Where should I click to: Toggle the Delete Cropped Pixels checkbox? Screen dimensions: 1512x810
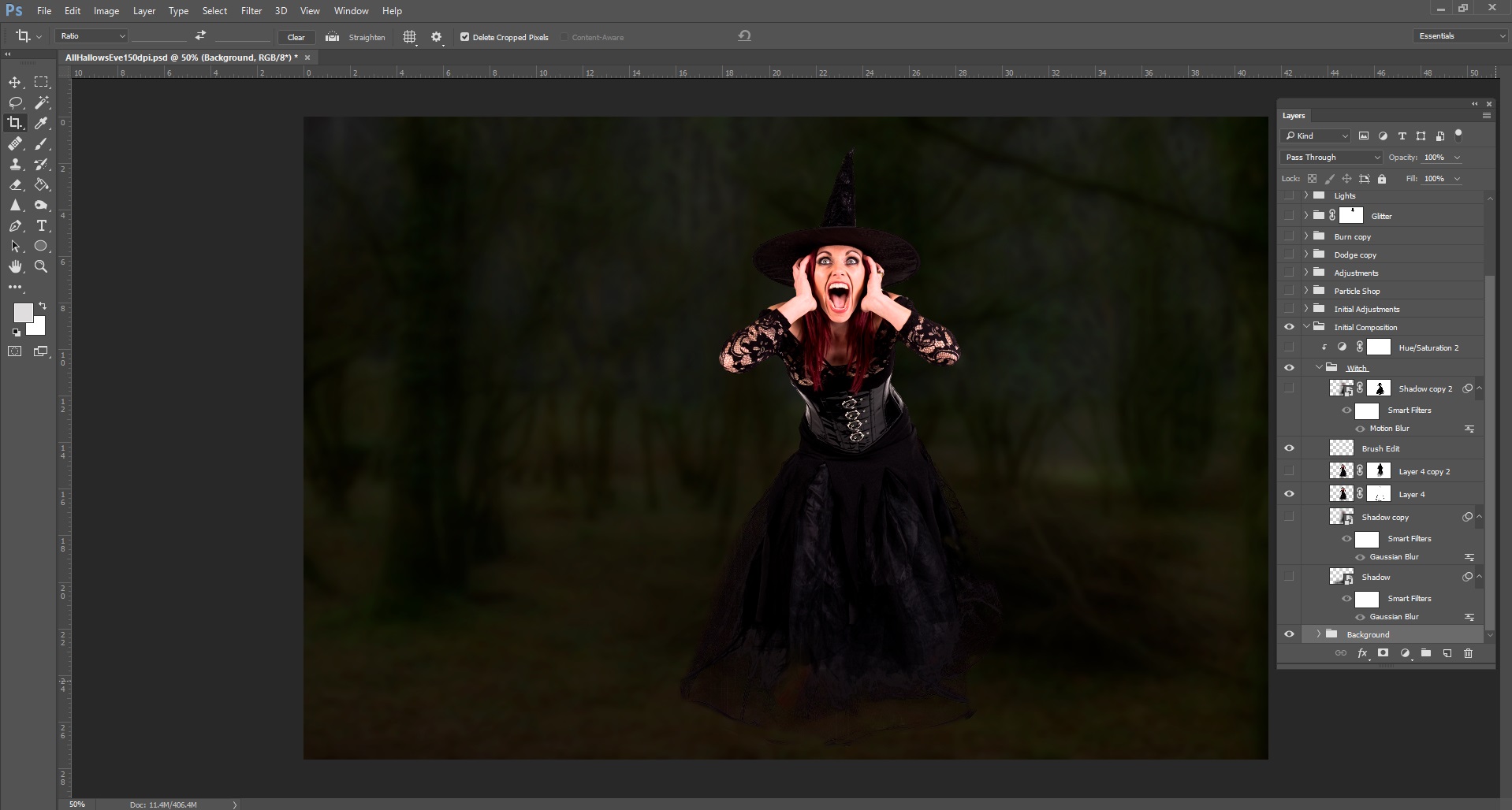pos(465,37)
